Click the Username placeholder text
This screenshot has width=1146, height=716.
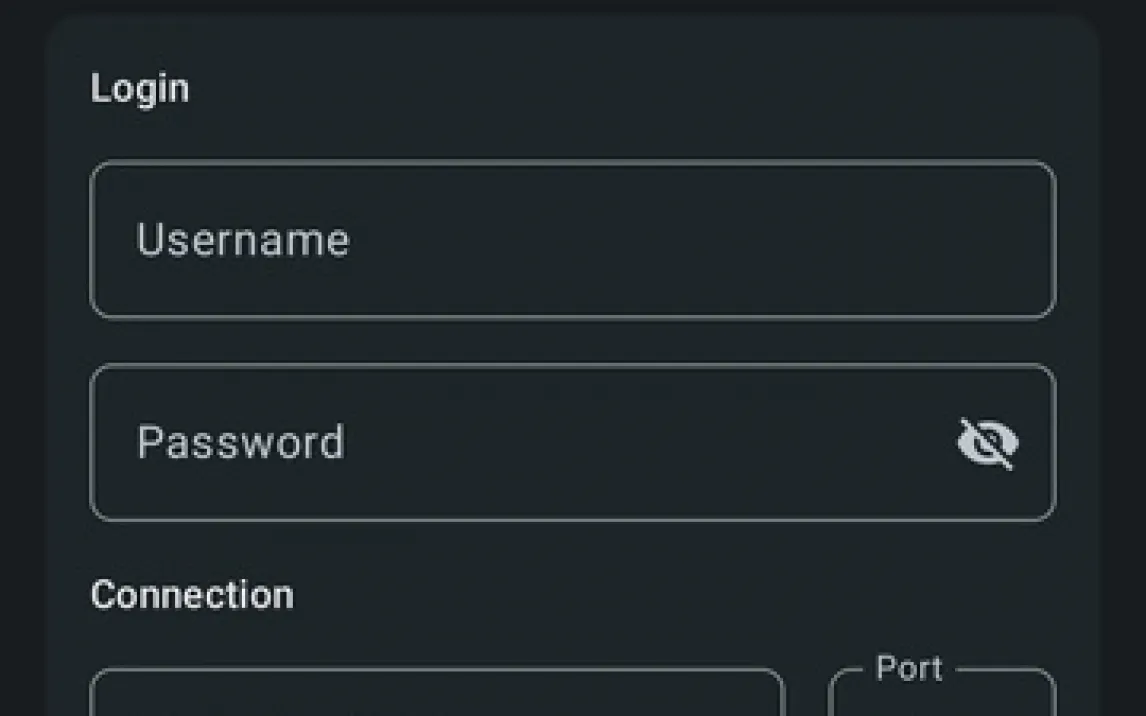point(243,240)
